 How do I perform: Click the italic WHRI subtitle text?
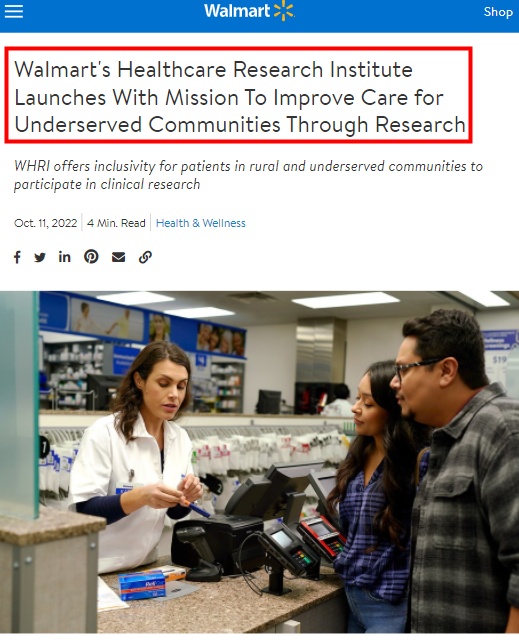tap(248, 175)
